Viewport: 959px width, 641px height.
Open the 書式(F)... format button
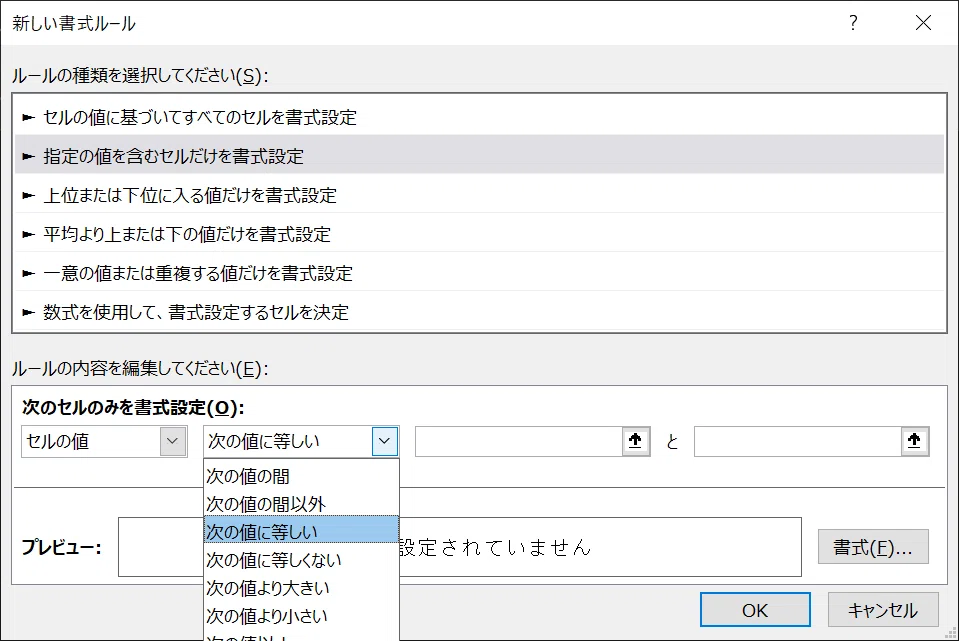point(873,547)
